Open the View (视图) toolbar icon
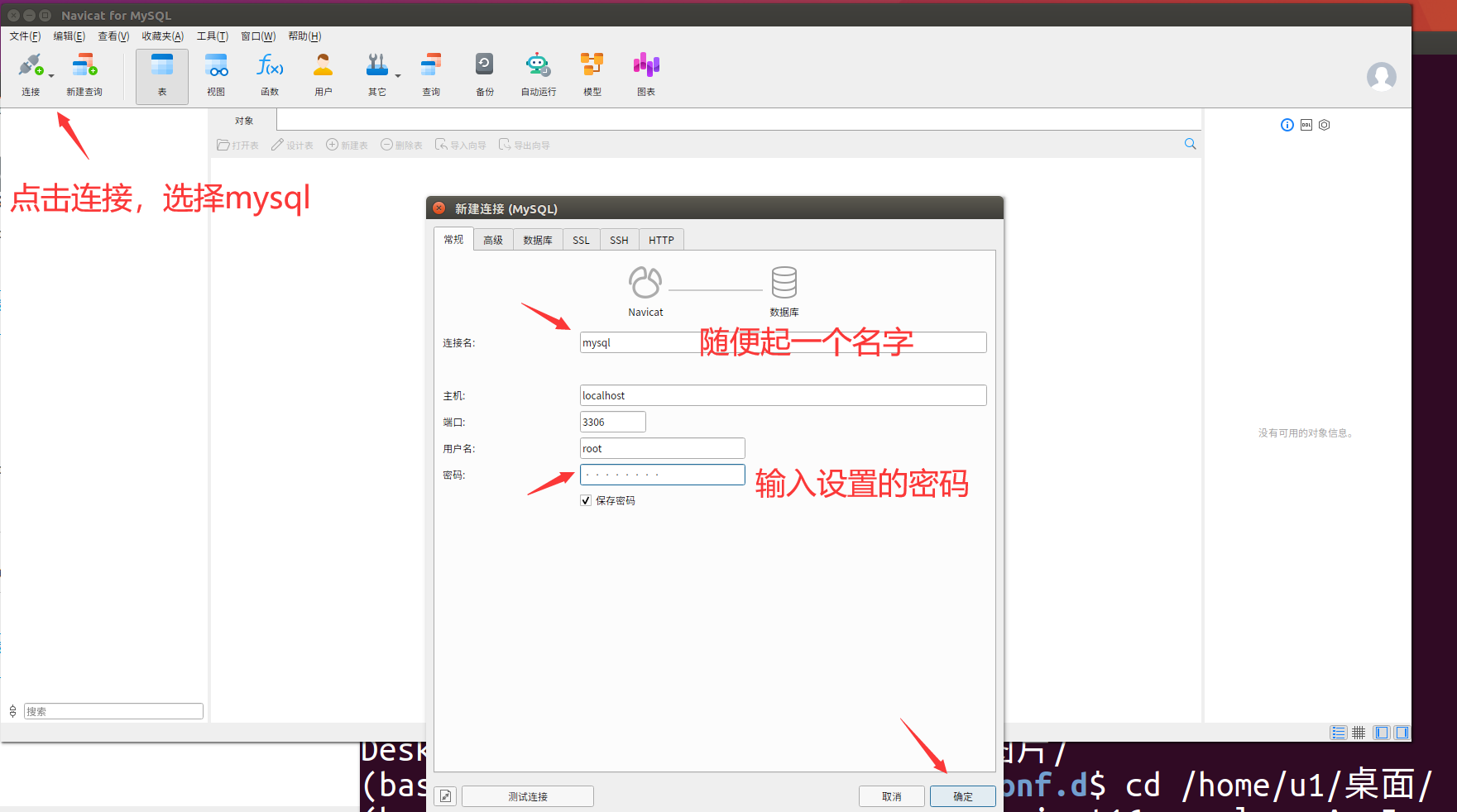The height and width of the screenshot is (812, 1457). [216, 74]
